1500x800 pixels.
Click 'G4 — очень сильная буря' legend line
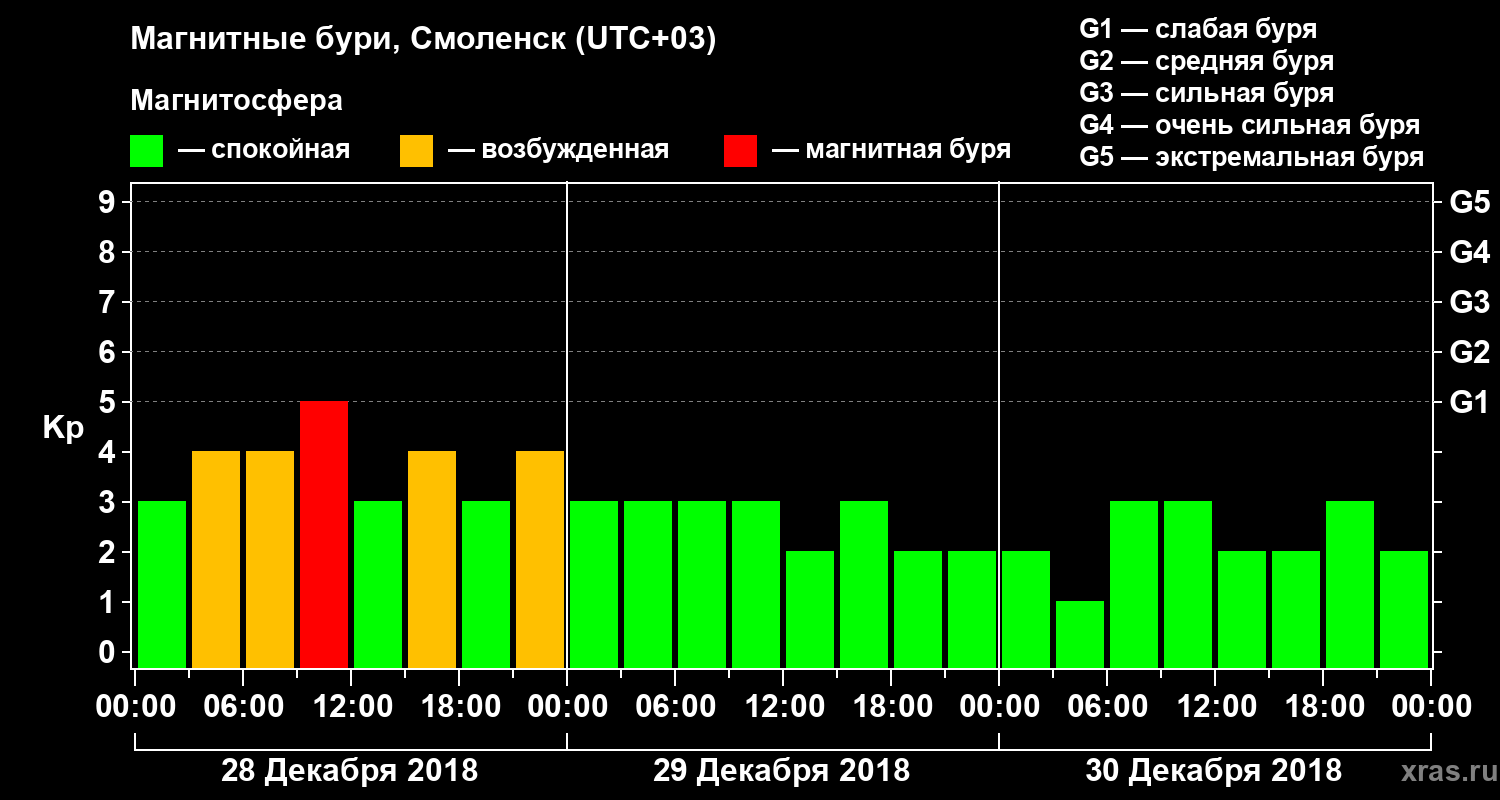tap(1250, 125)
